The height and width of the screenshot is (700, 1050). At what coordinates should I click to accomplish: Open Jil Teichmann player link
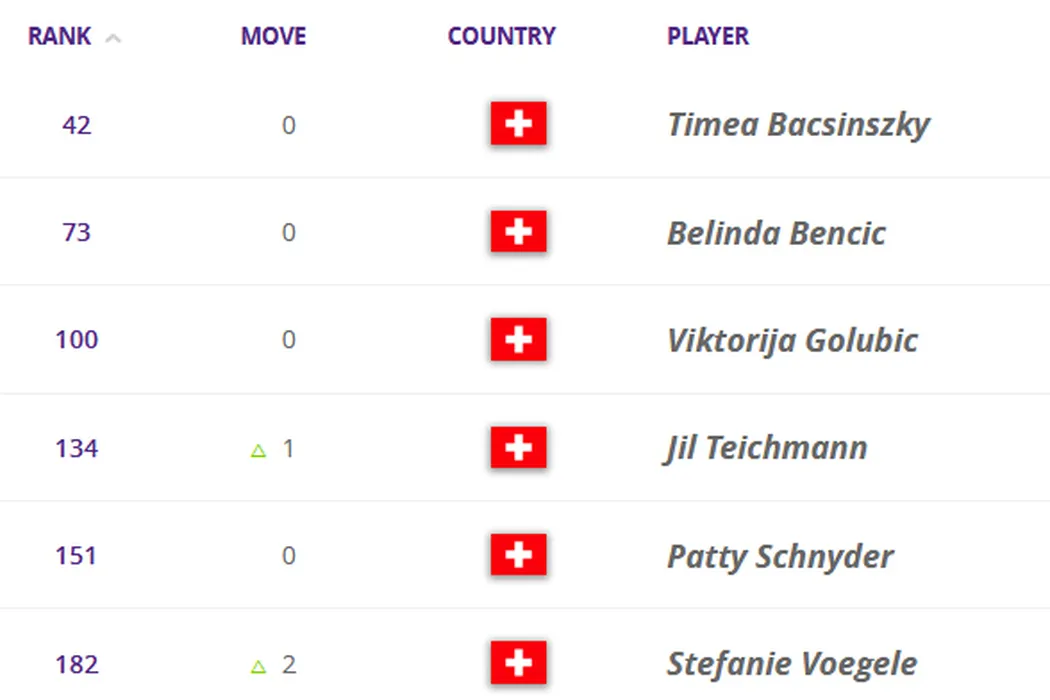(x=767, y=448)
